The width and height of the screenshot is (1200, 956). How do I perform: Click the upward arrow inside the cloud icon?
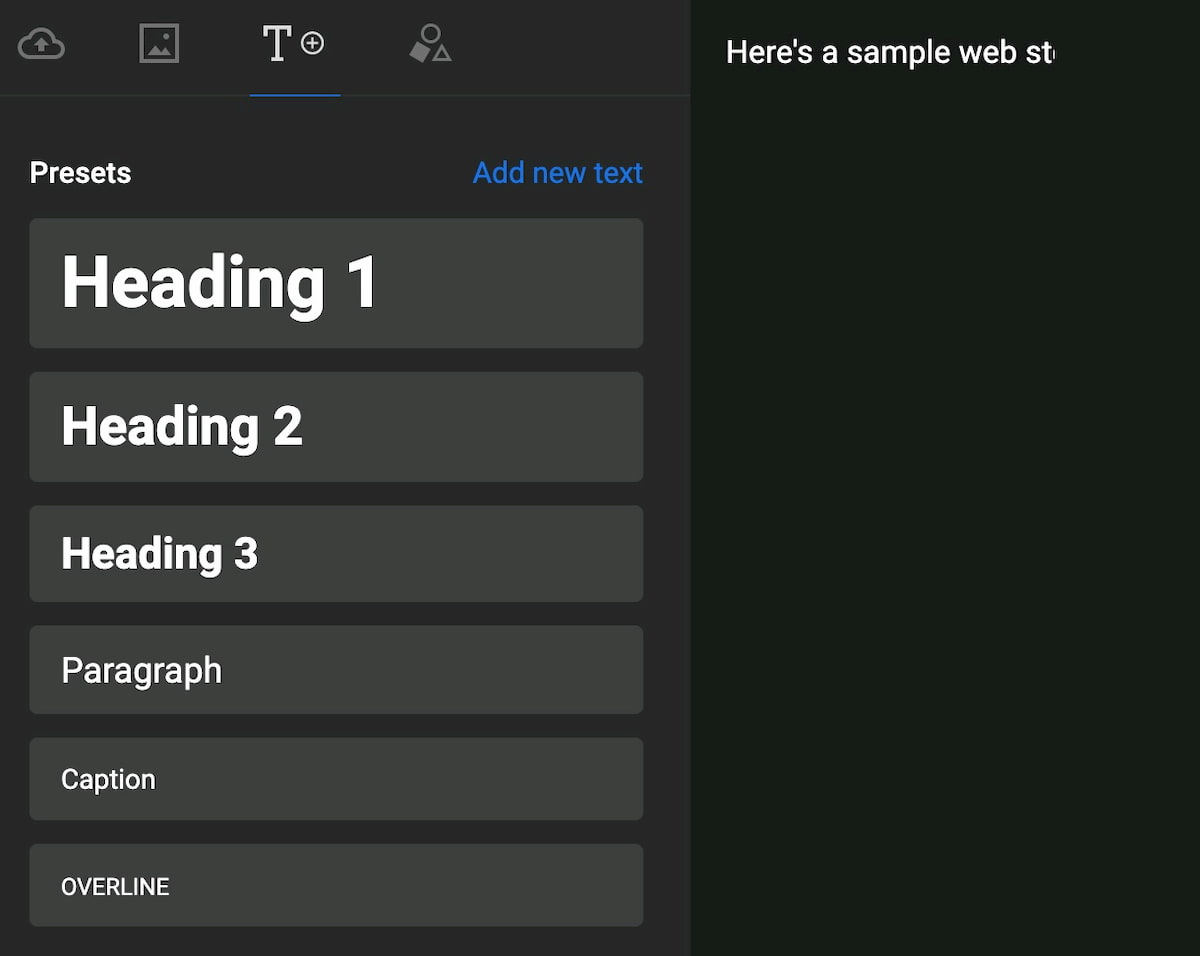click(x=42, y=44)
